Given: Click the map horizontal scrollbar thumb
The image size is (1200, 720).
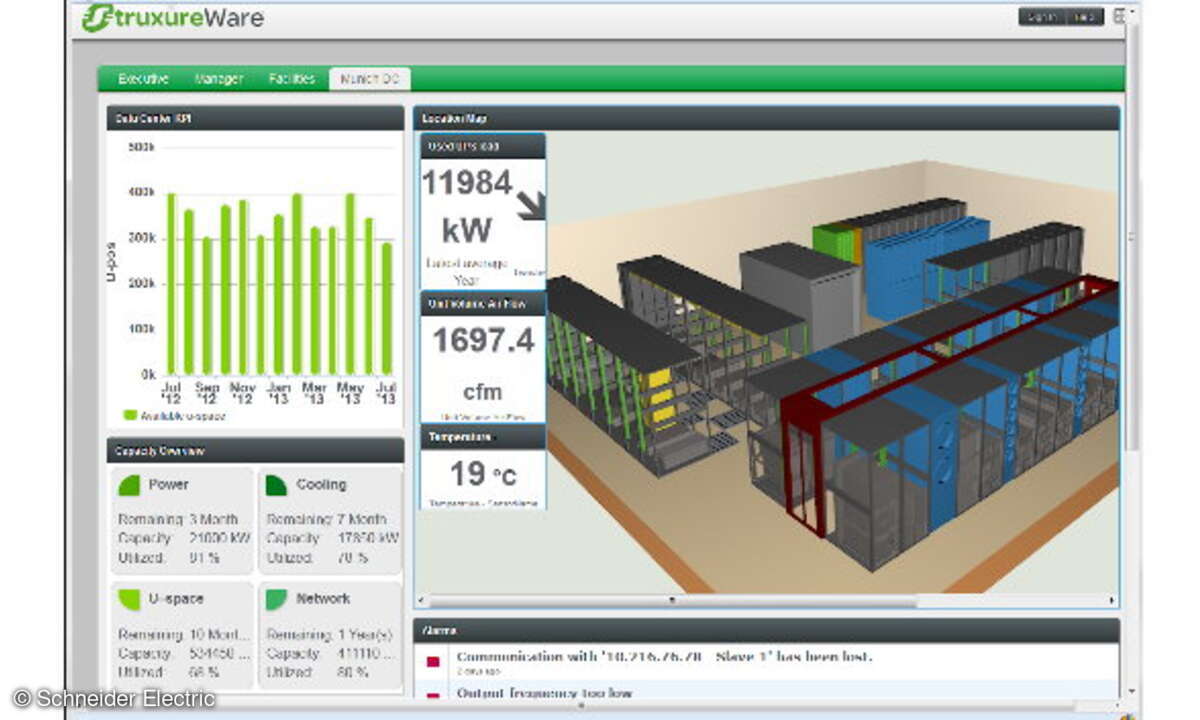Looking at the screenshot, I should pos(671,601).
